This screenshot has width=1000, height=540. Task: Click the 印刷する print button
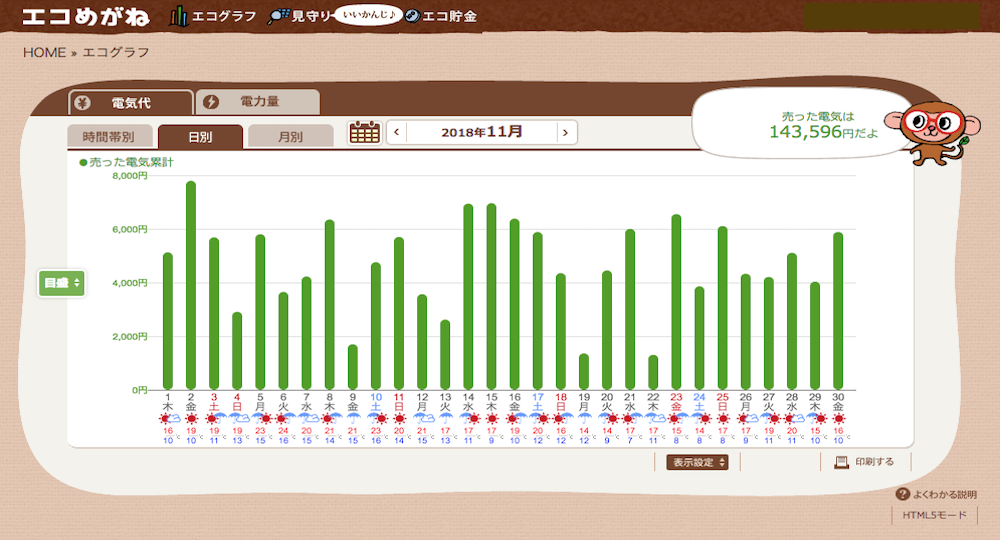(865, 462)
